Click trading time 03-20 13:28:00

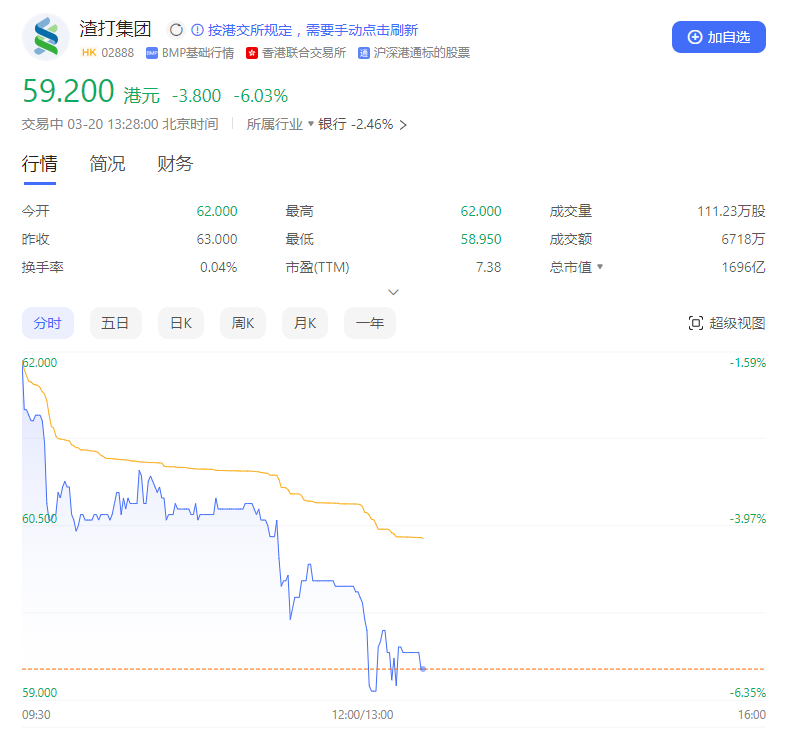pos(113,124)
